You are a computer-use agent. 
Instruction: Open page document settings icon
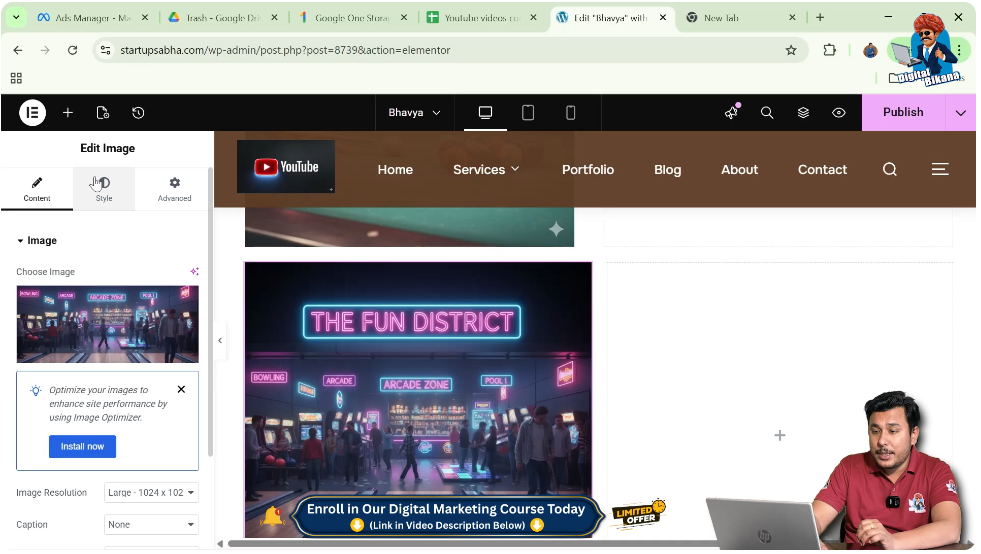point(103,113)
